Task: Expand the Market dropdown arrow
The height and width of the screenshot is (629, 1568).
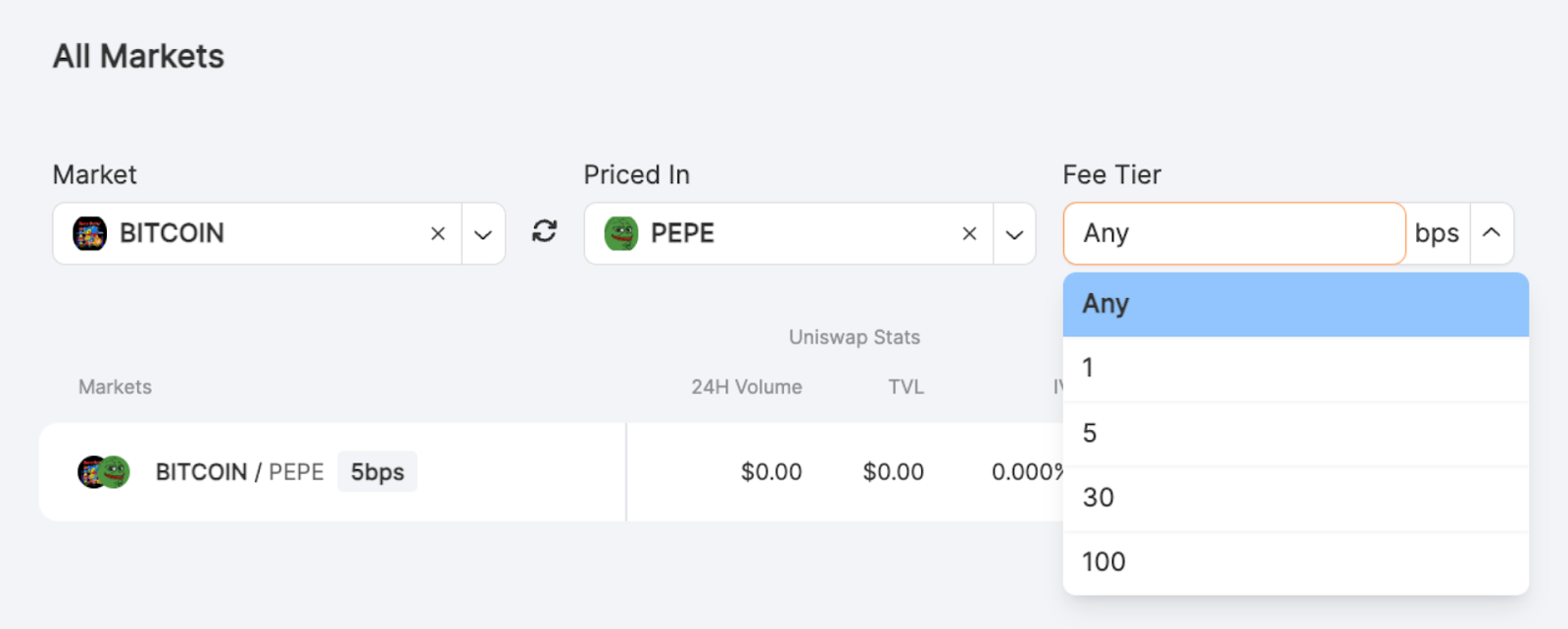Action: [x=483, y=234]
